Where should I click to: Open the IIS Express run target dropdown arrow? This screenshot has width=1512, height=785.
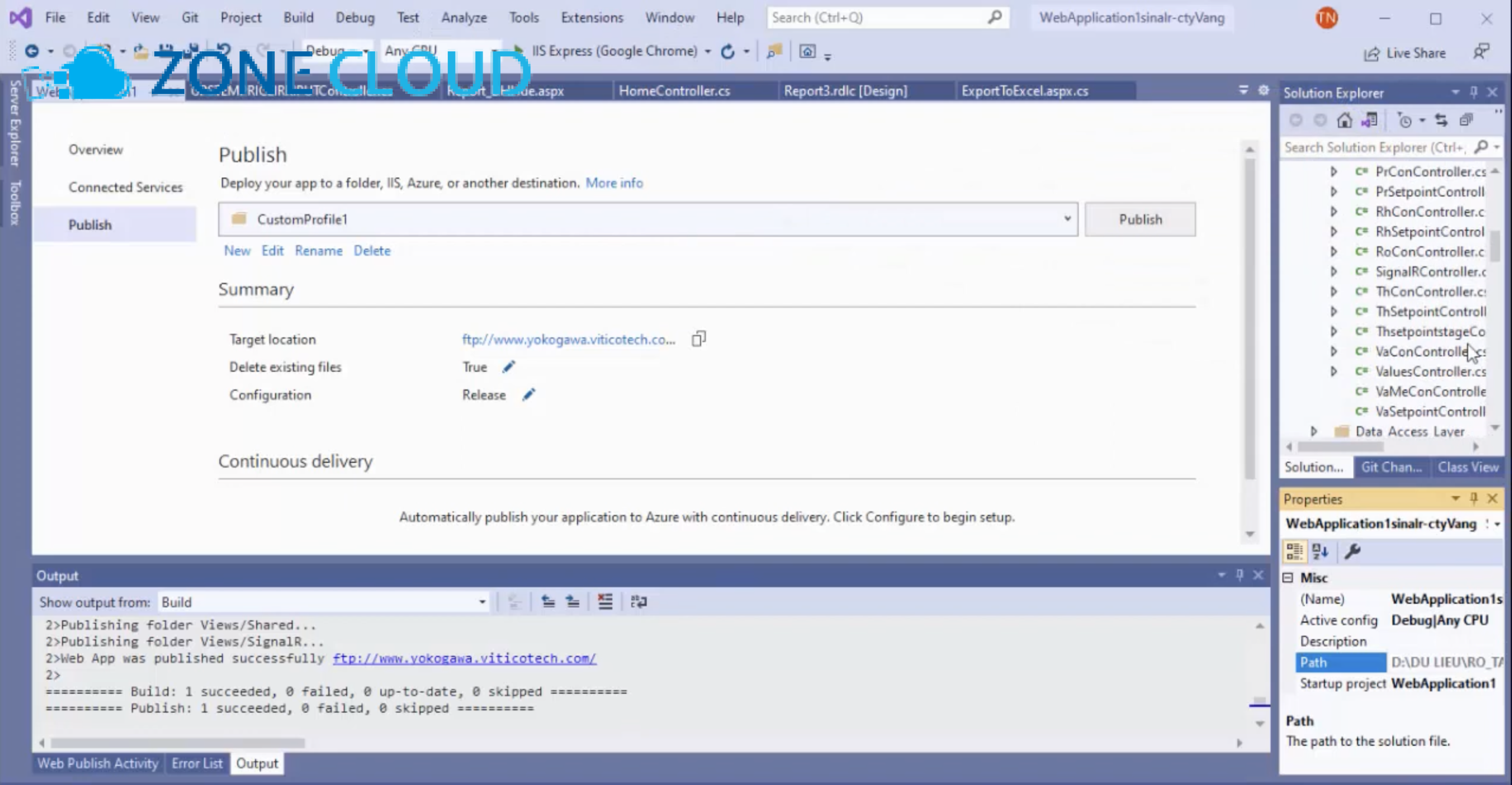[708, 51]
